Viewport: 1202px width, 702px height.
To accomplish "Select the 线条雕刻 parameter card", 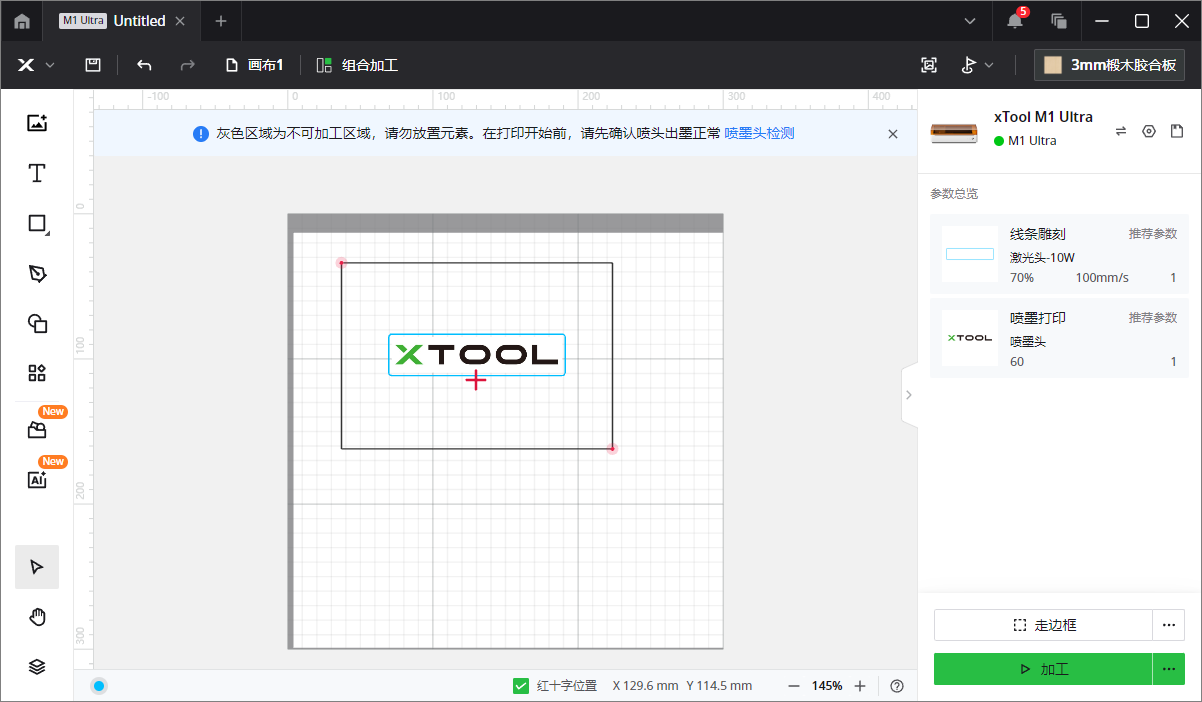I will tap(1060, 254).
